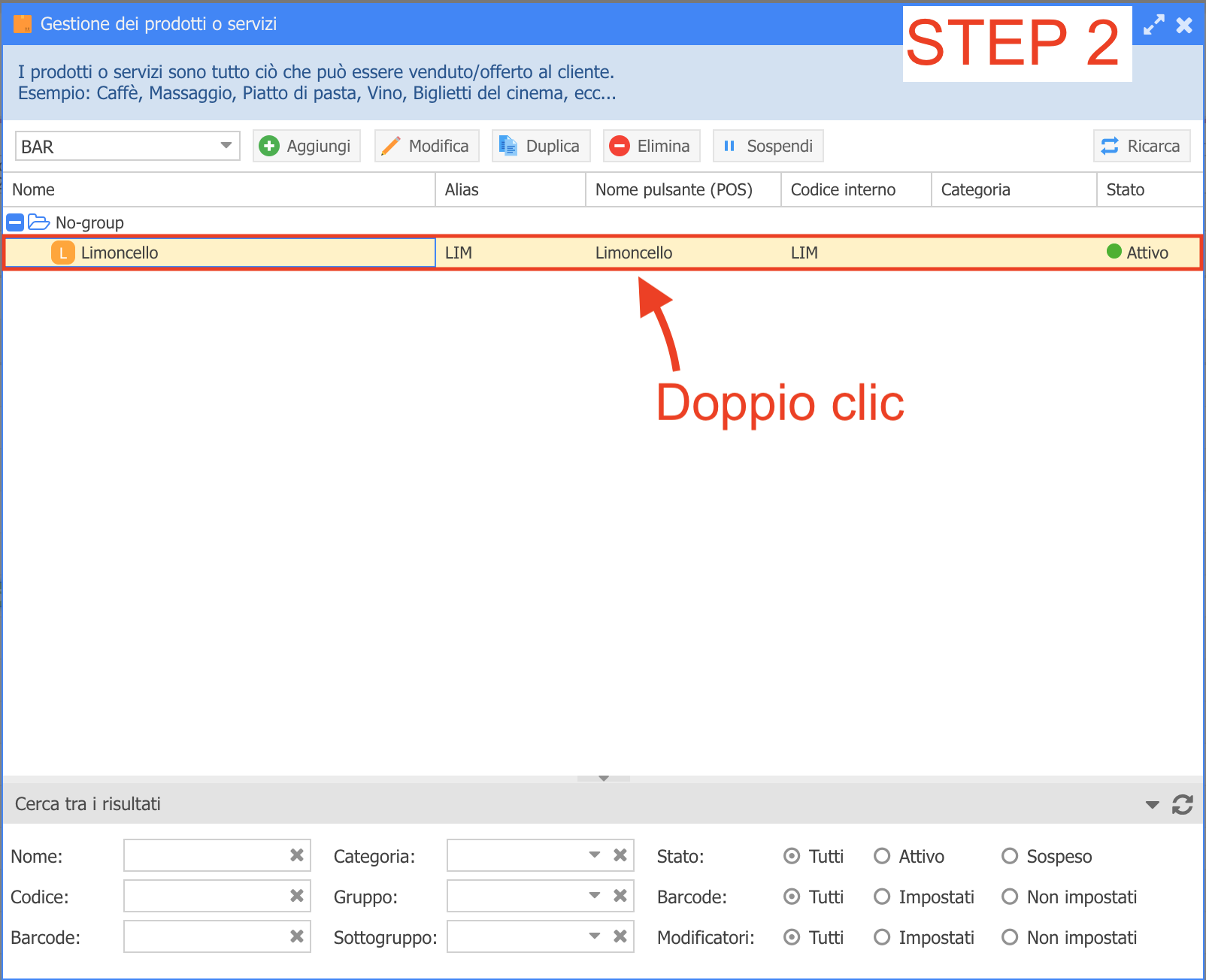Click the orange app icon in title bar
Viewport: 1206px width, 980px height.
pos(23,24)
